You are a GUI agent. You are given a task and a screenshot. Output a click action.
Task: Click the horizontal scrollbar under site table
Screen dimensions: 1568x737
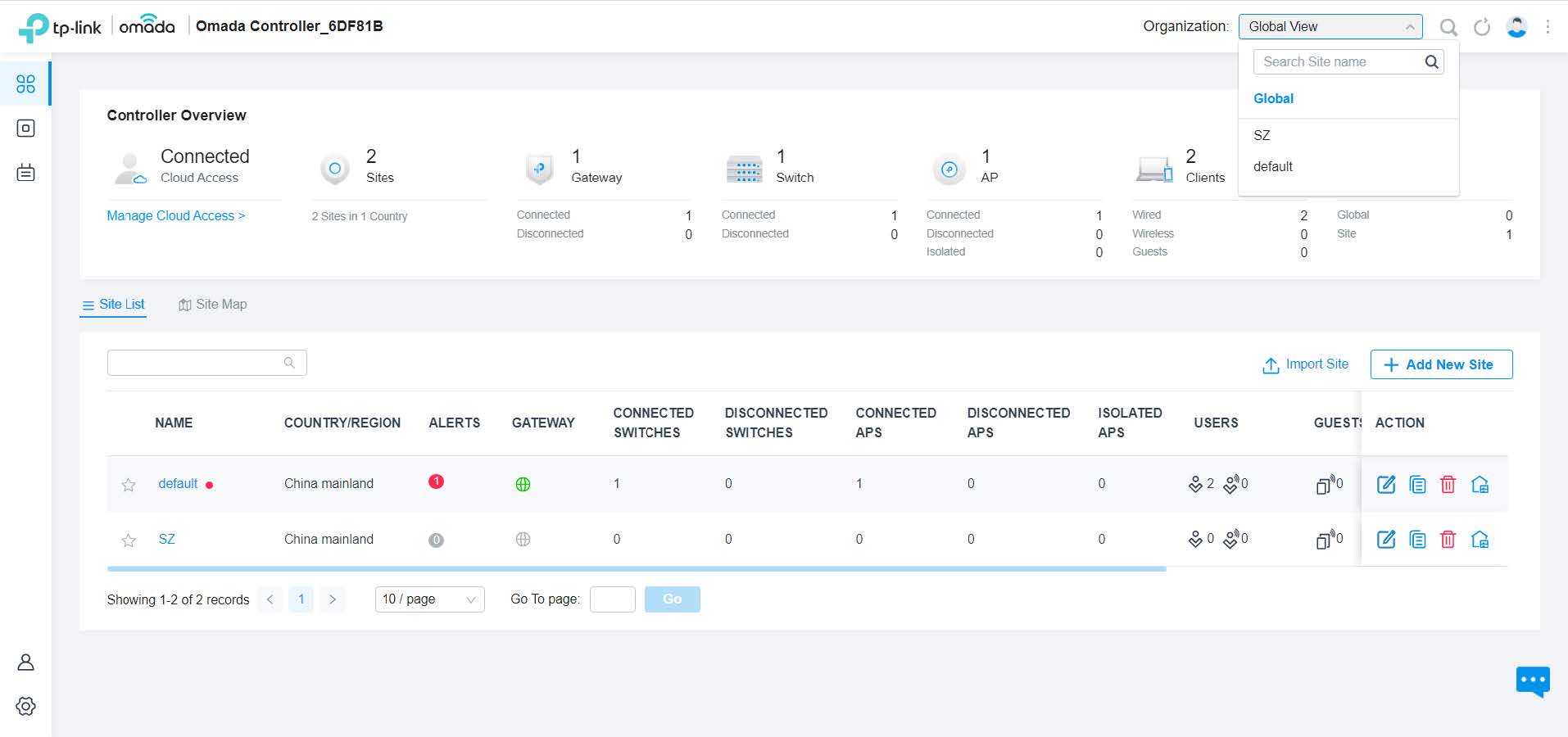636,568
